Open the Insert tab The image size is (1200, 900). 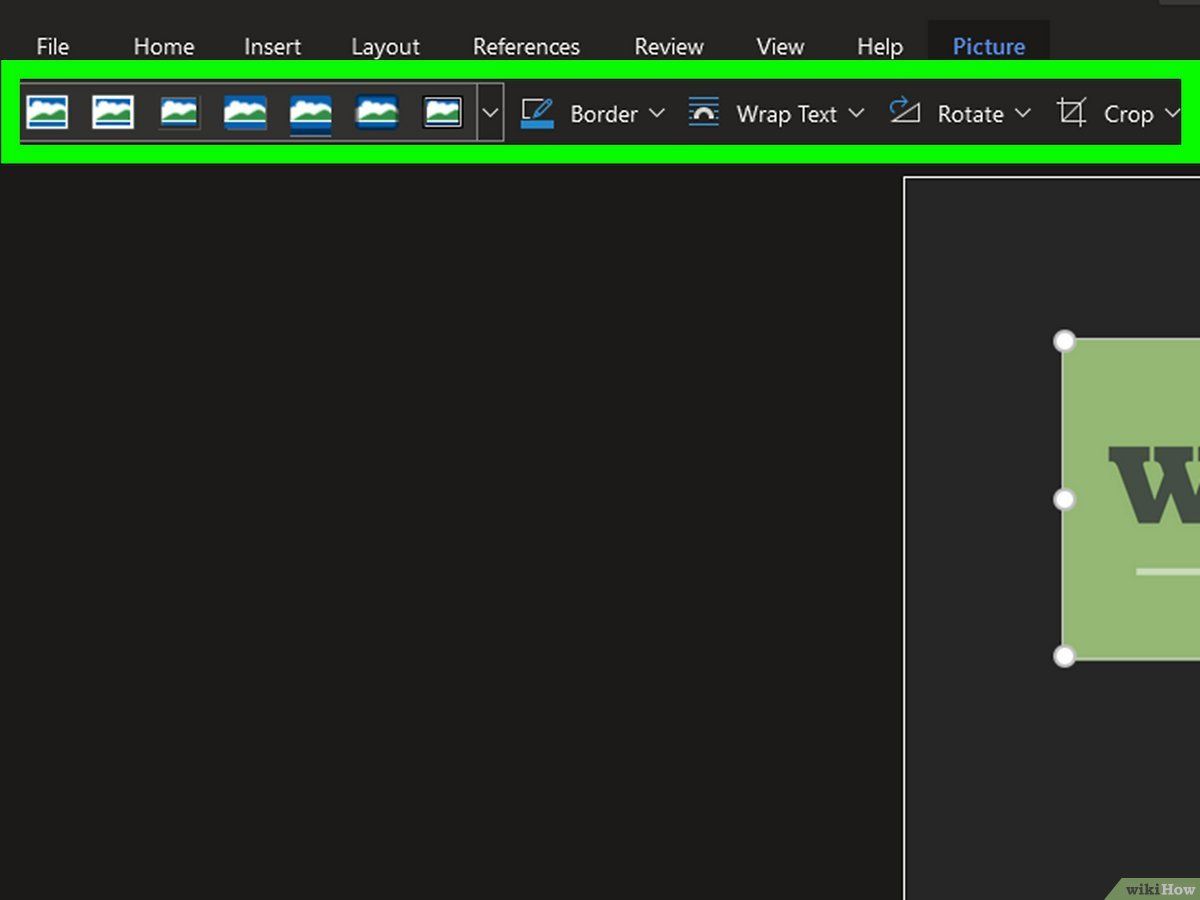pos(272,47)
